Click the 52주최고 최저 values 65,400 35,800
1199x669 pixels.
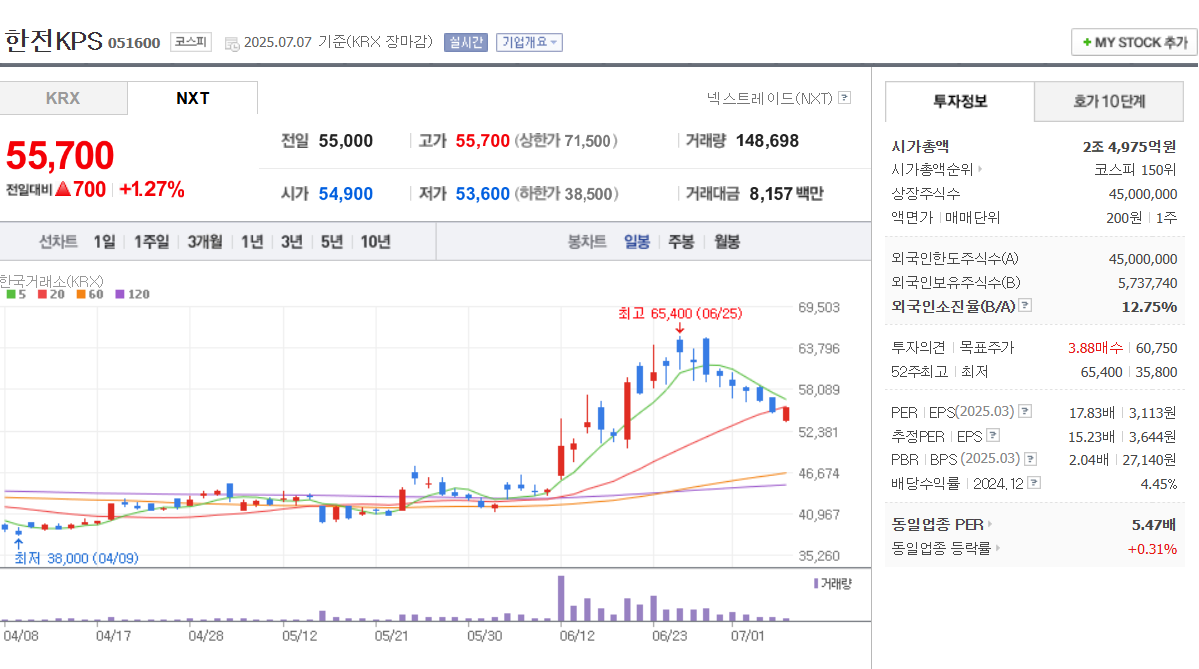coord(1129,372)
